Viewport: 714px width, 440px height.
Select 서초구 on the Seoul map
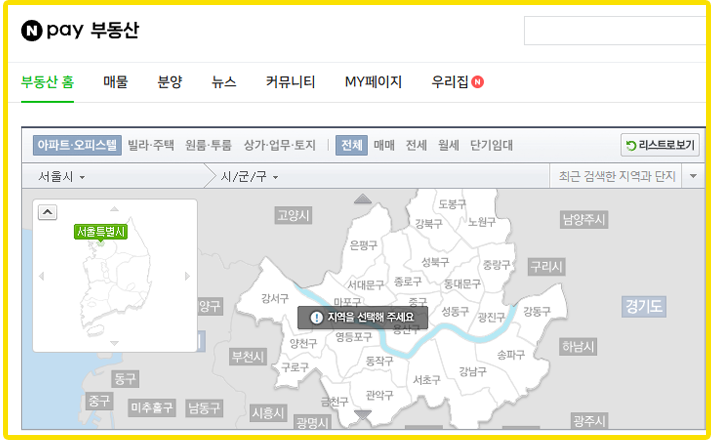(427, 379)
